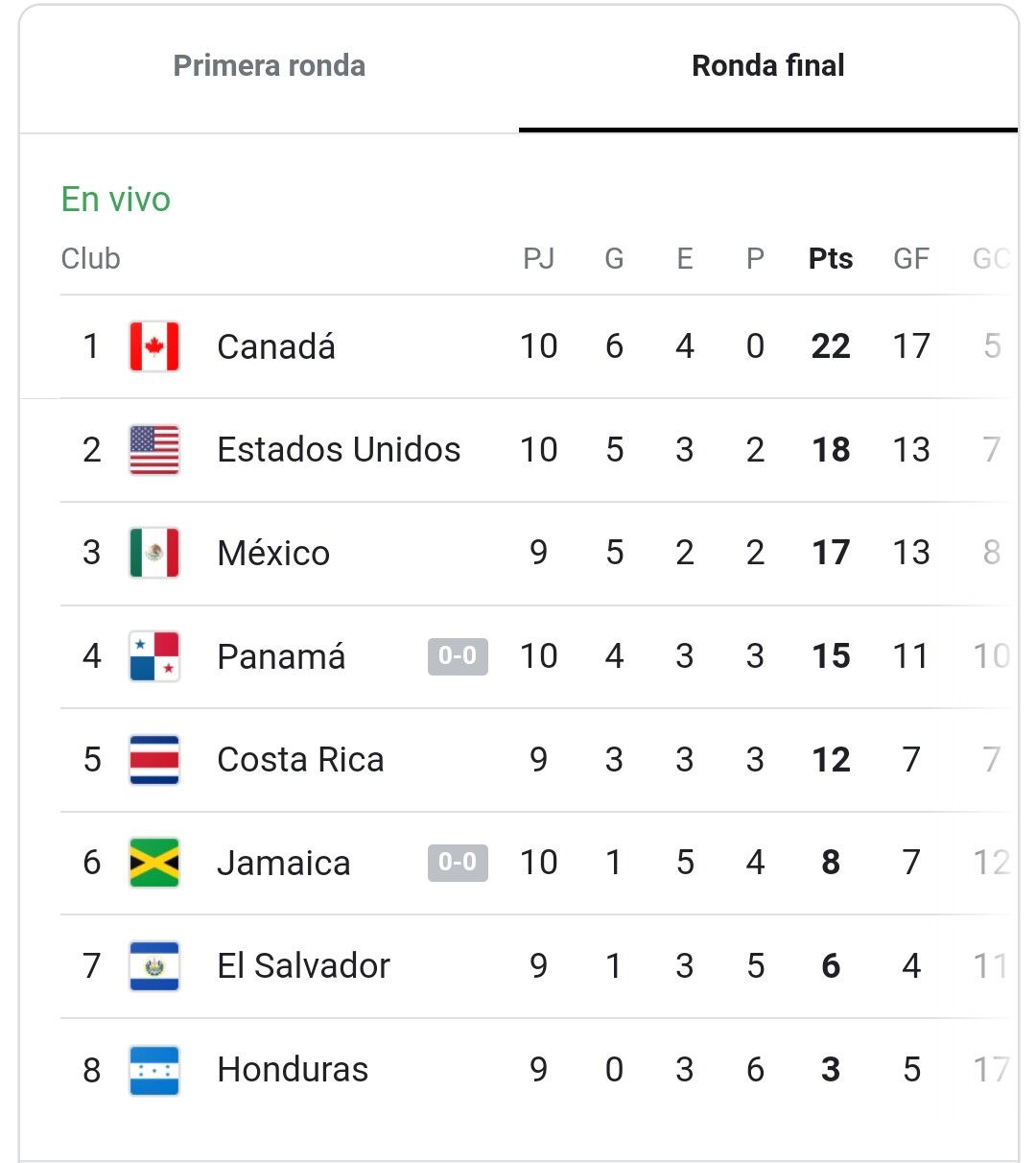
Task: Click the Jamaica flag icon
Action: pos(154,863)
